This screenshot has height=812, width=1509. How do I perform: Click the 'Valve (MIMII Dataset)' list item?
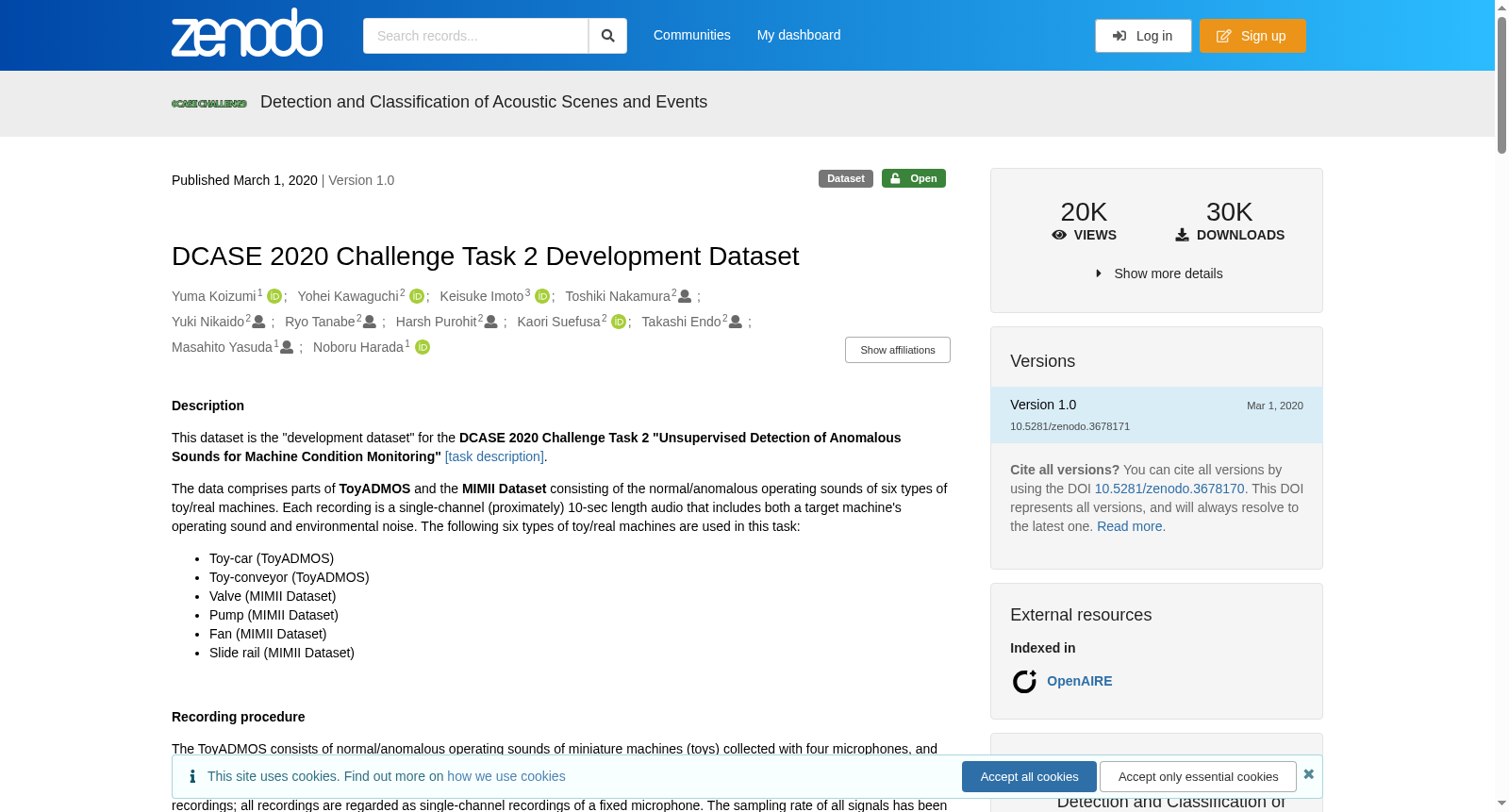273,596
